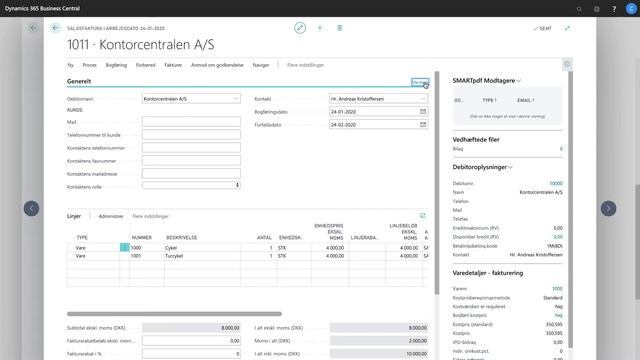Open the Naviger menu
640x360 pixels.
(x=261, y=65)
